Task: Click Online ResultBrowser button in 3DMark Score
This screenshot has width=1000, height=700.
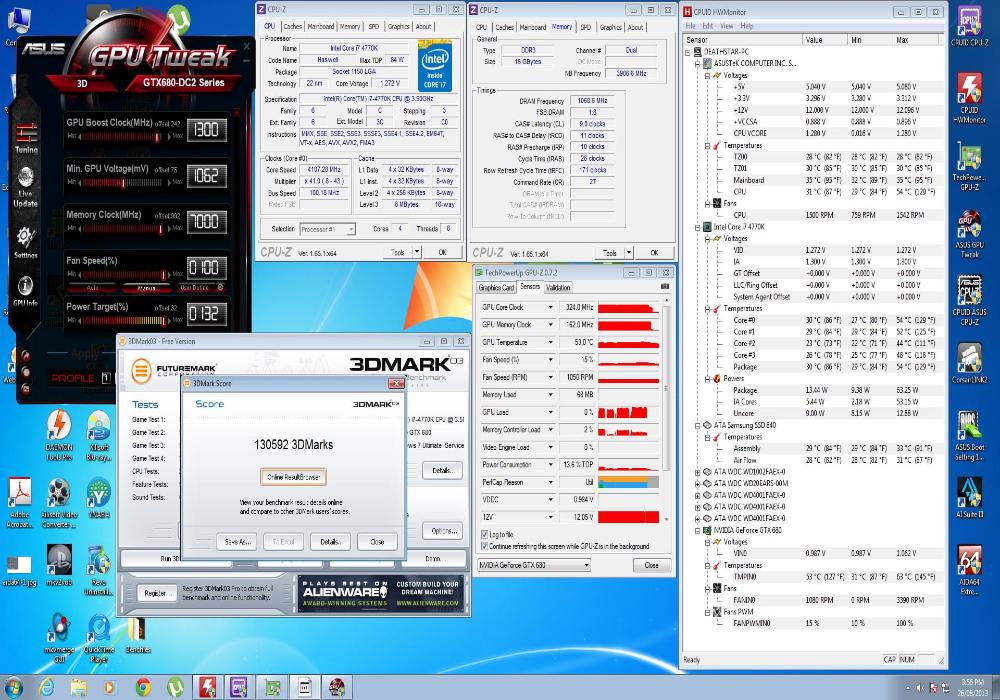Action: (x=293, y=477)
